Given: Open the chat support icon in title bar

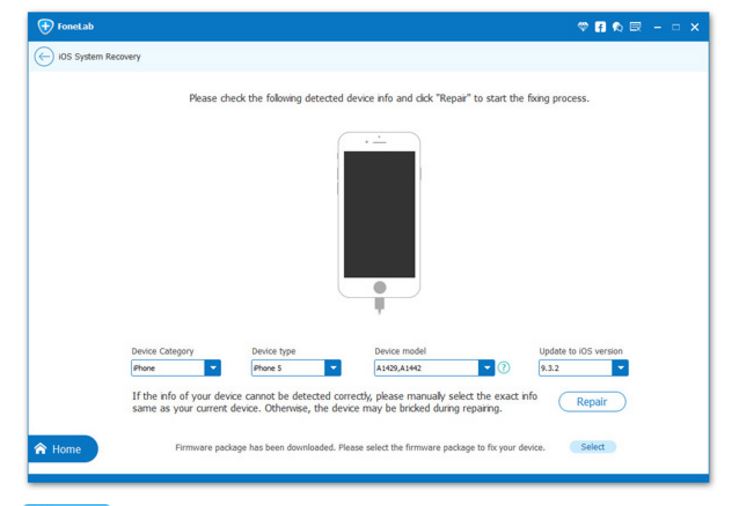Looking at the screenshot, I should 617,27.
